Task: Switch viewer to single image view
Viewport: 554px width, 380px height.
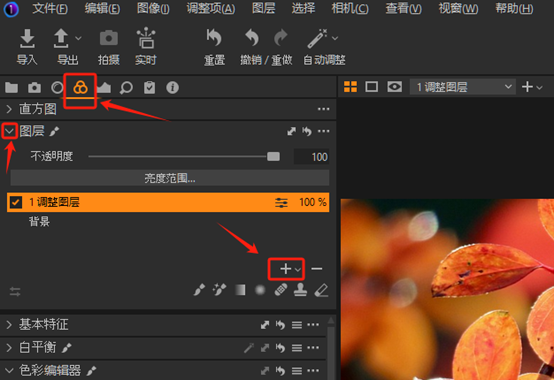Action: [372, 87]
